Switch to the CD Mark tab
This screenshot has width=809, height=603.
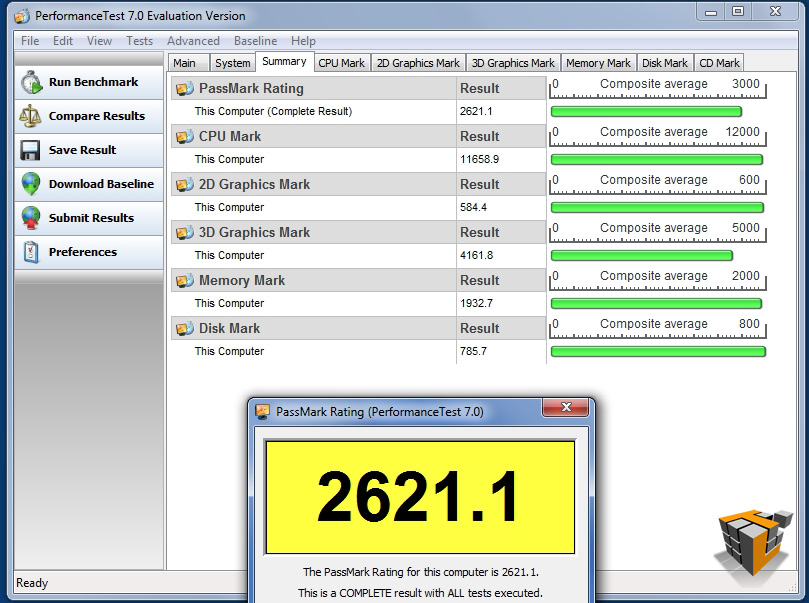click(719, 63)
